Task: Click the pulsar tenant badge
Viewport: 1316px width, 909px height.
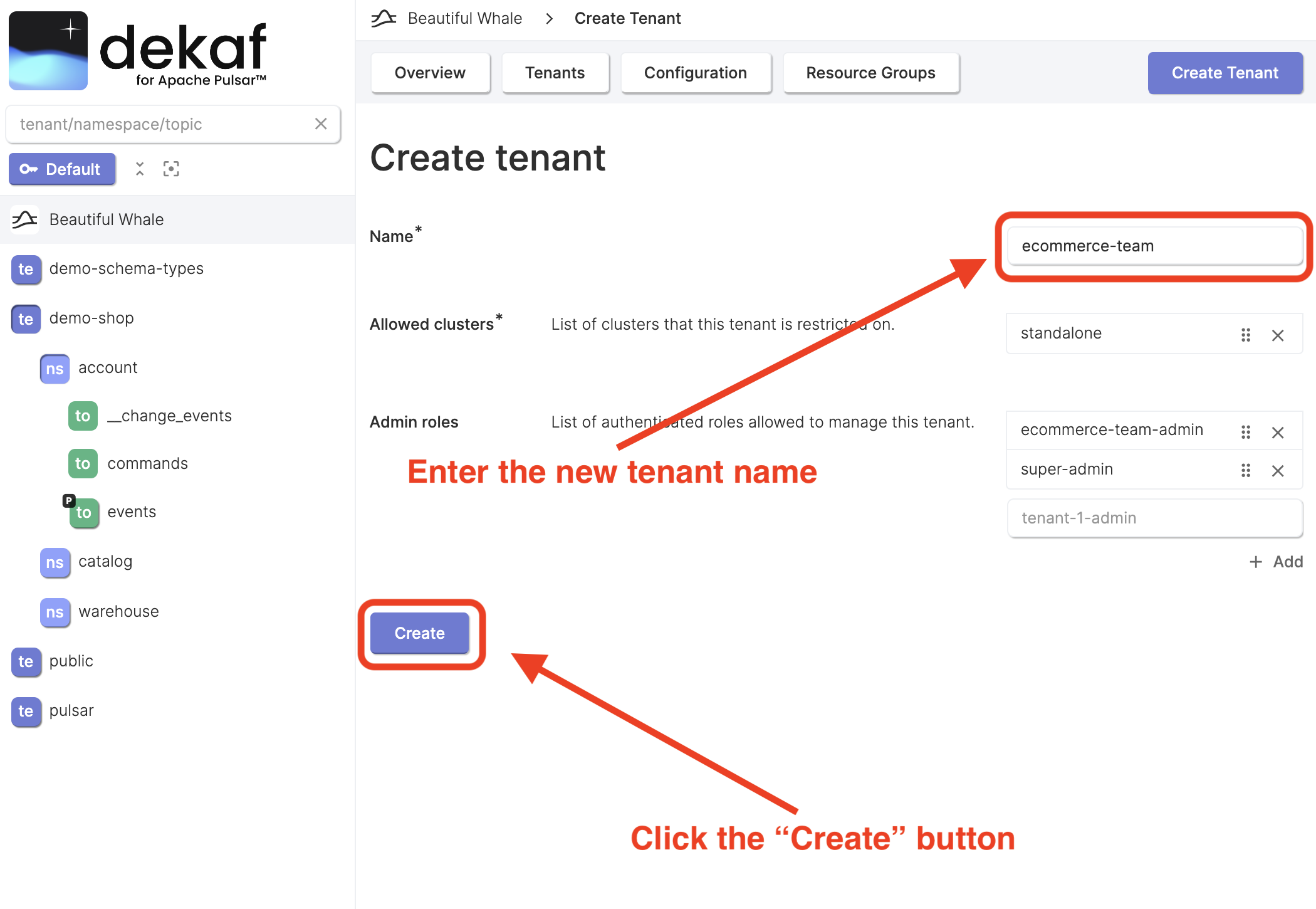Action: coord(26,712)
